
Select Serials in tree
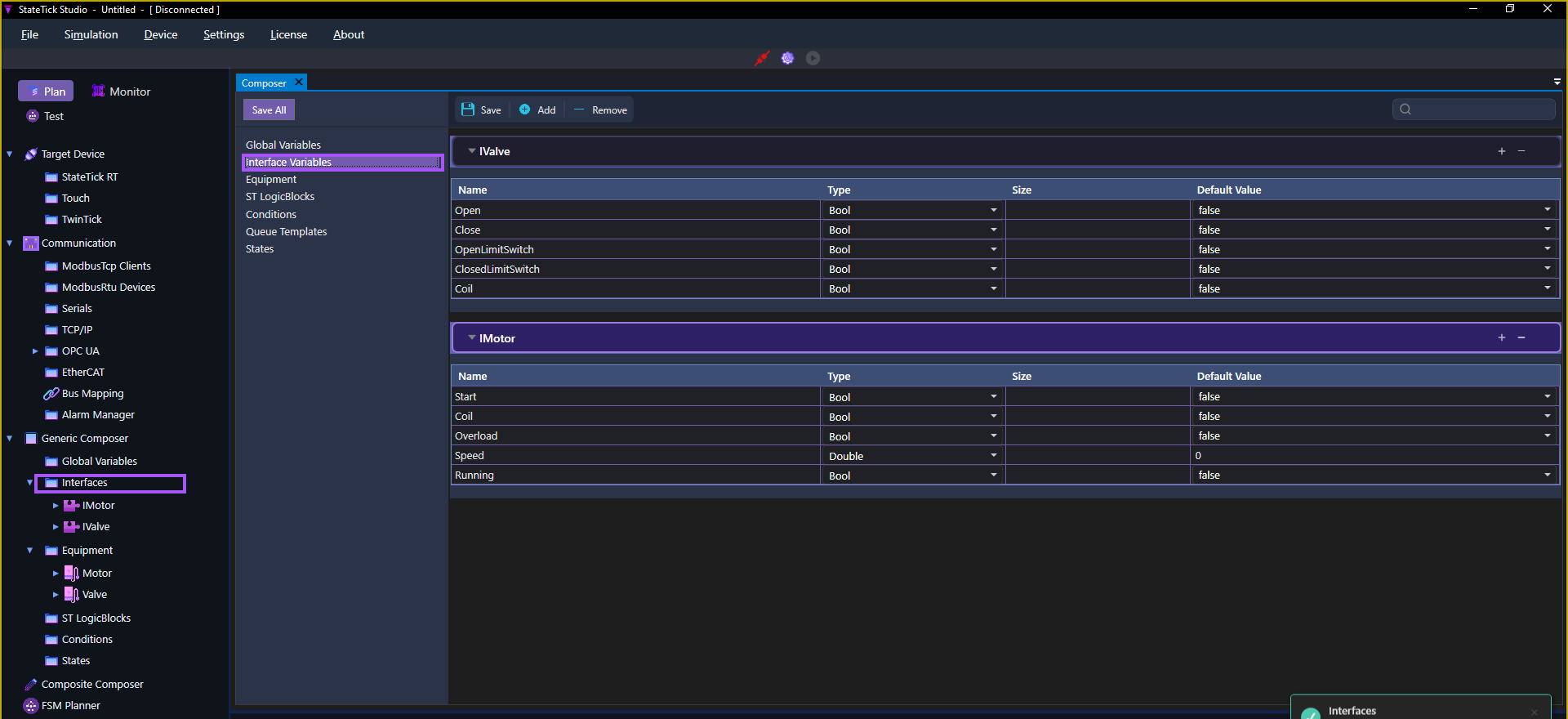pos(77,309)
